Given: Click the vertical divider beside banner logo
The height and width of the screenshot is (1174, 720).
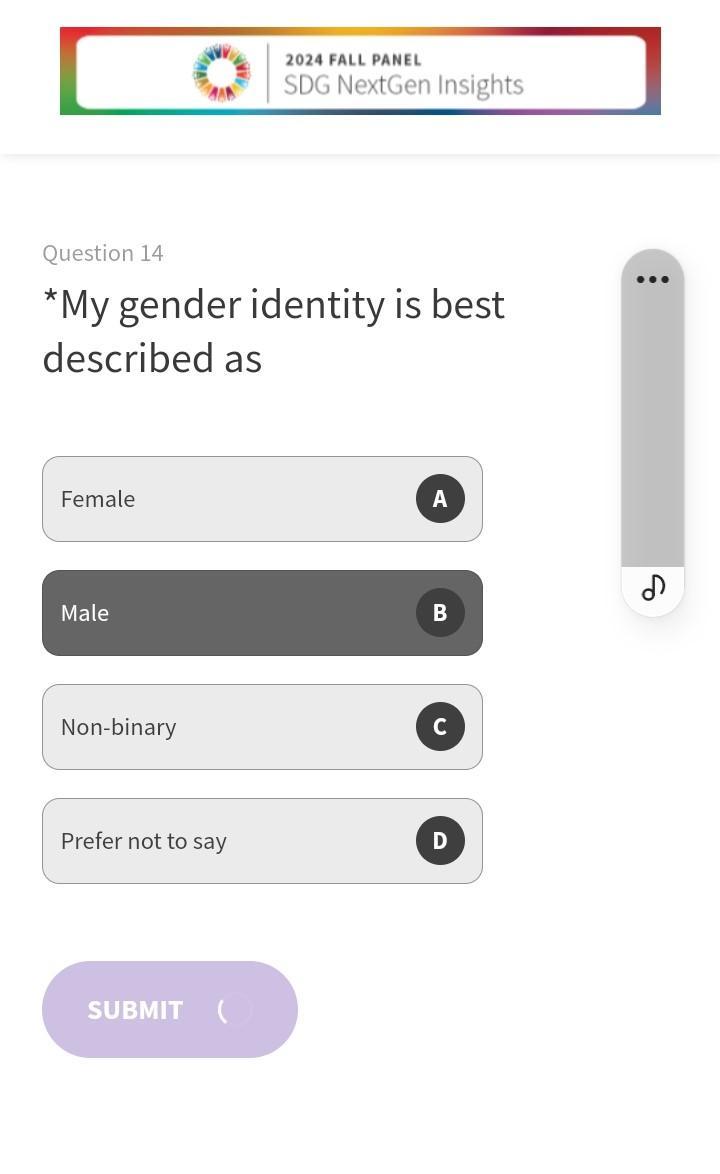Looking at the screenshot, I should 268,72.
